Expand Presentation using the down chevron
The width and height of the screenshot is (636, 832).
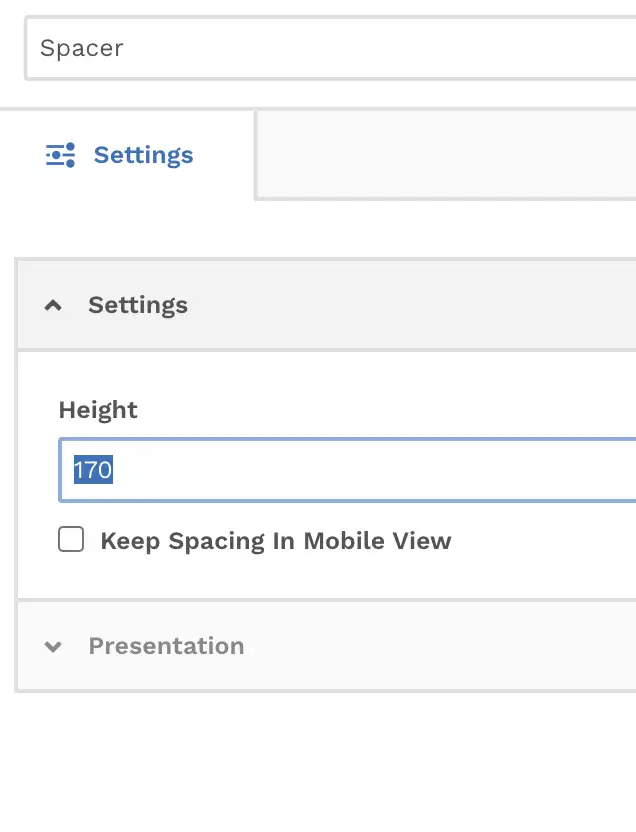(53, 646)
